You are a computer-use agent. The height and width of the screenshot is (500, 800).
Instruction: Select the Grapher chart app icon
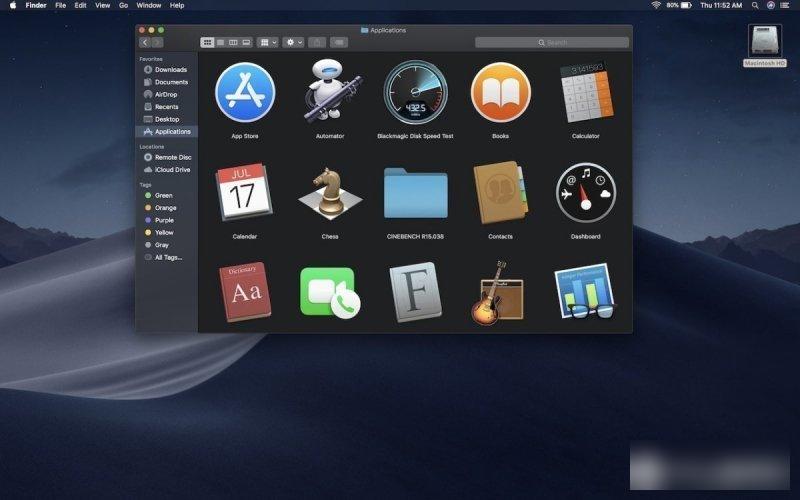coord(586,291)
